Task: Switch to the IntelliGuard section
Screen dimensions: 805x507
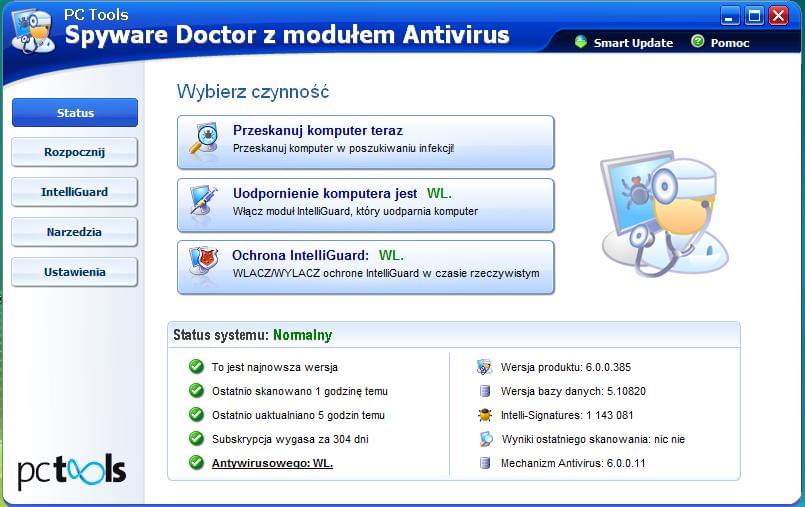Action: tap(74, 192)
